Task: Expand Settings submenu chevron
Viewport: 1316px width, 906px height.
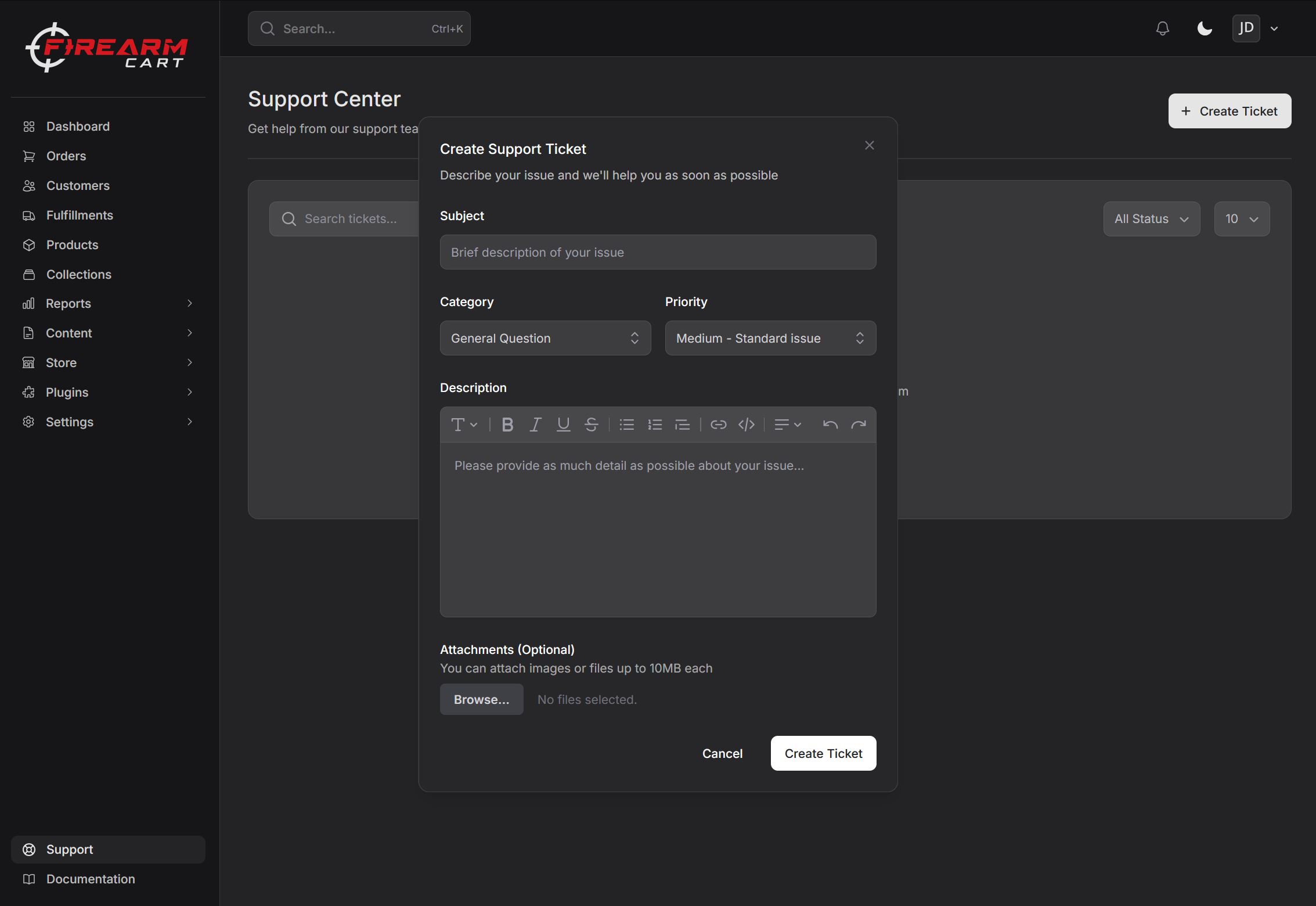Action: pos(190,422)
